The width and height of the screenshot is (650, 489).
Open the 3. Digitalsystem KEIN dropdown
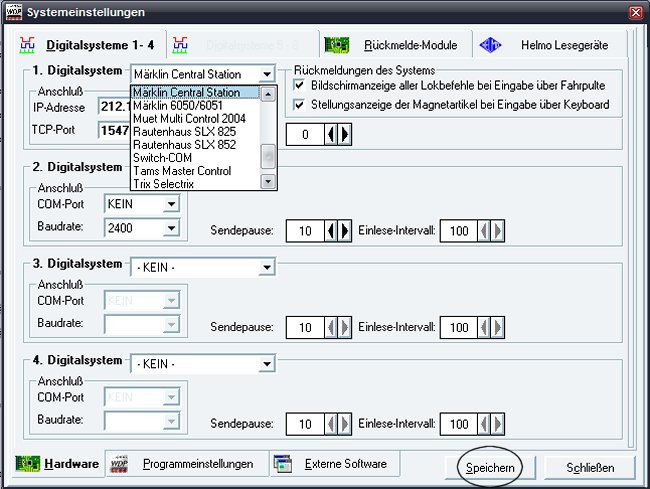[x=267, y=267]
